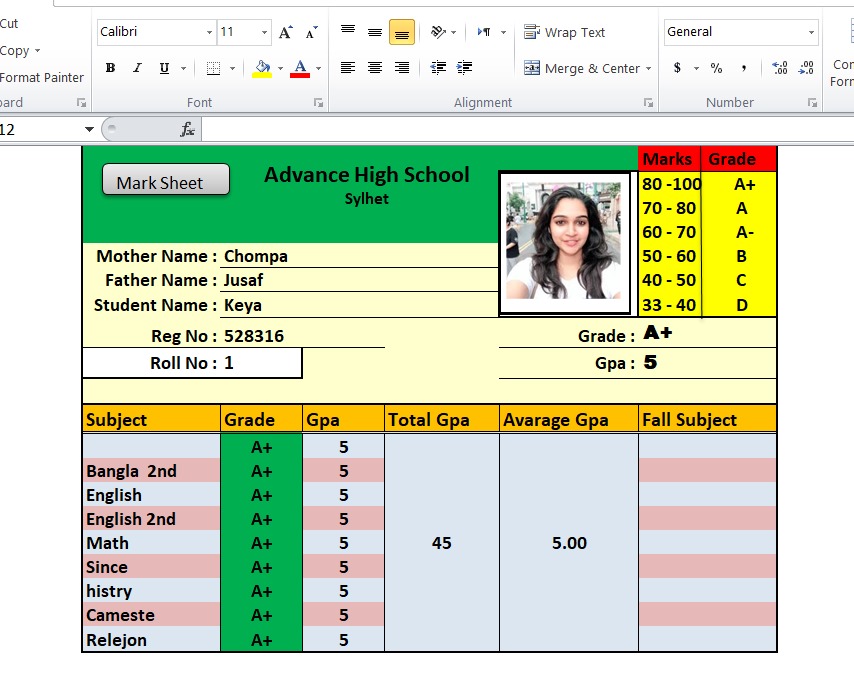The image size is (854, 697).
Task: Apply center horizontal text alignment
Action: click(x=375, y=68)
